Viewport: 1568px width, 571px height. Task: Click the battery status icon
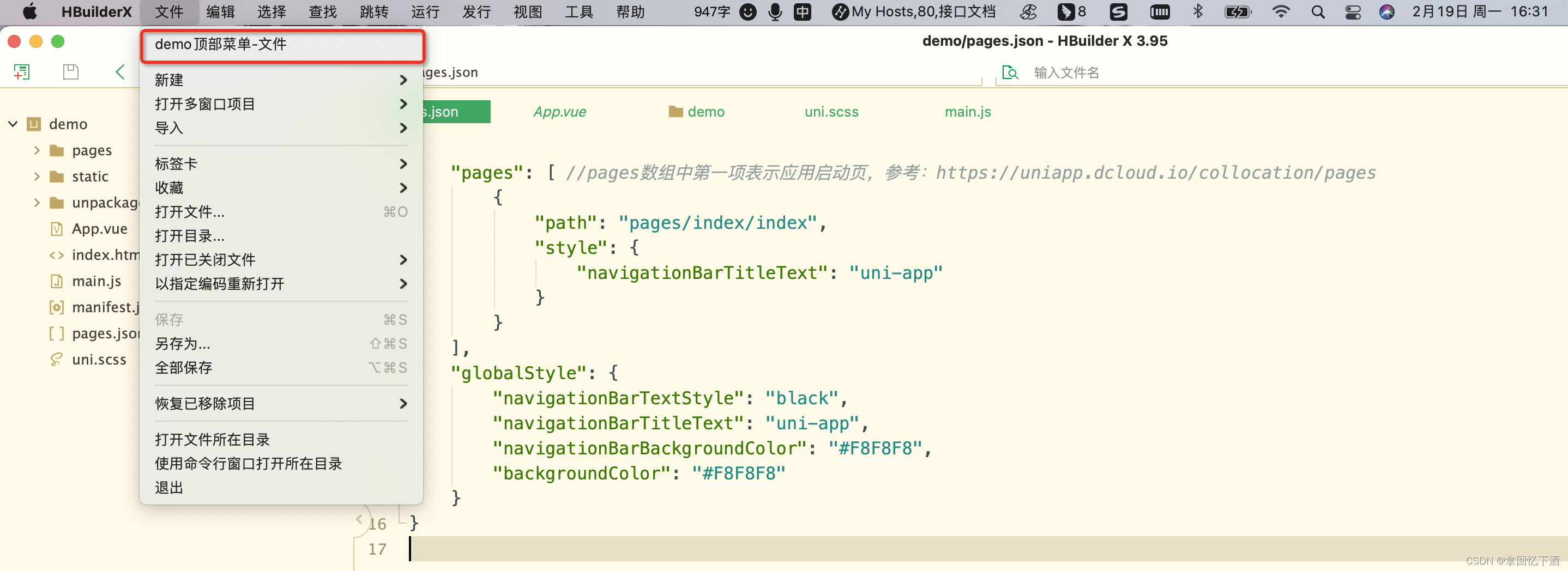[1238, 11]
